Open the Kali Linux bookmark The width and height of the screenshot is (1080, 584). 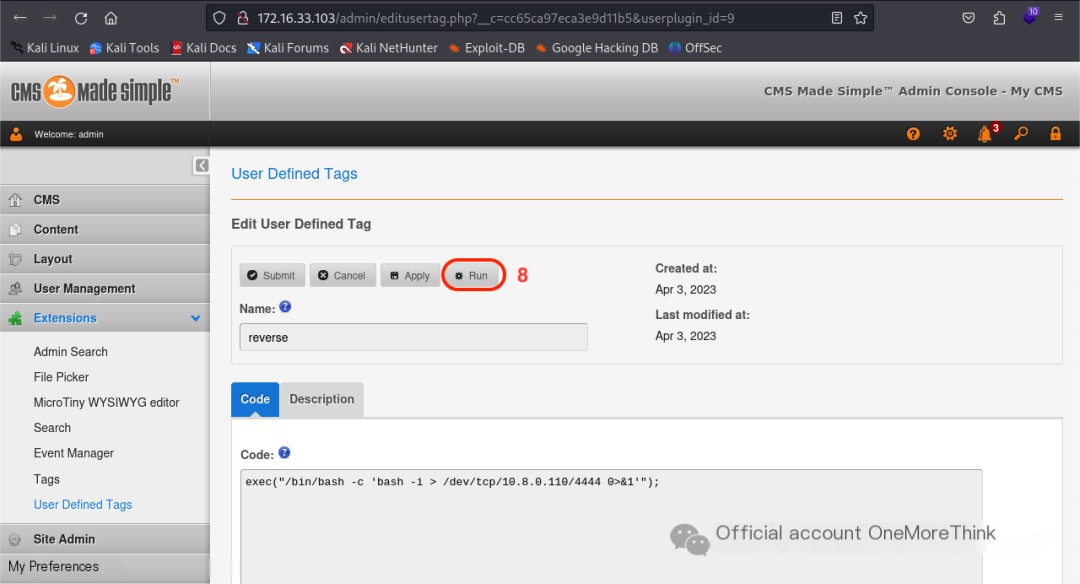tap(45, 48)
